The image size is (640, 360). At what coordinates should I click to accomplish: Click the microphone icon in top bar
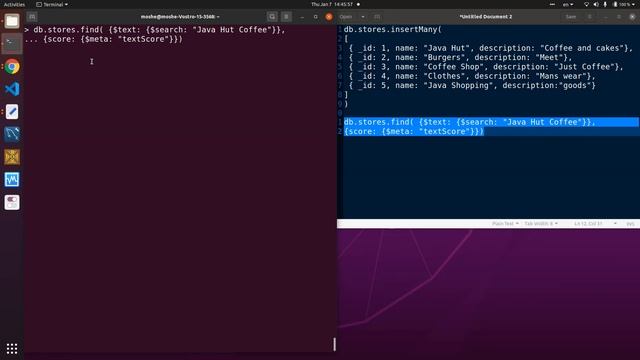(x=605, y=4)
